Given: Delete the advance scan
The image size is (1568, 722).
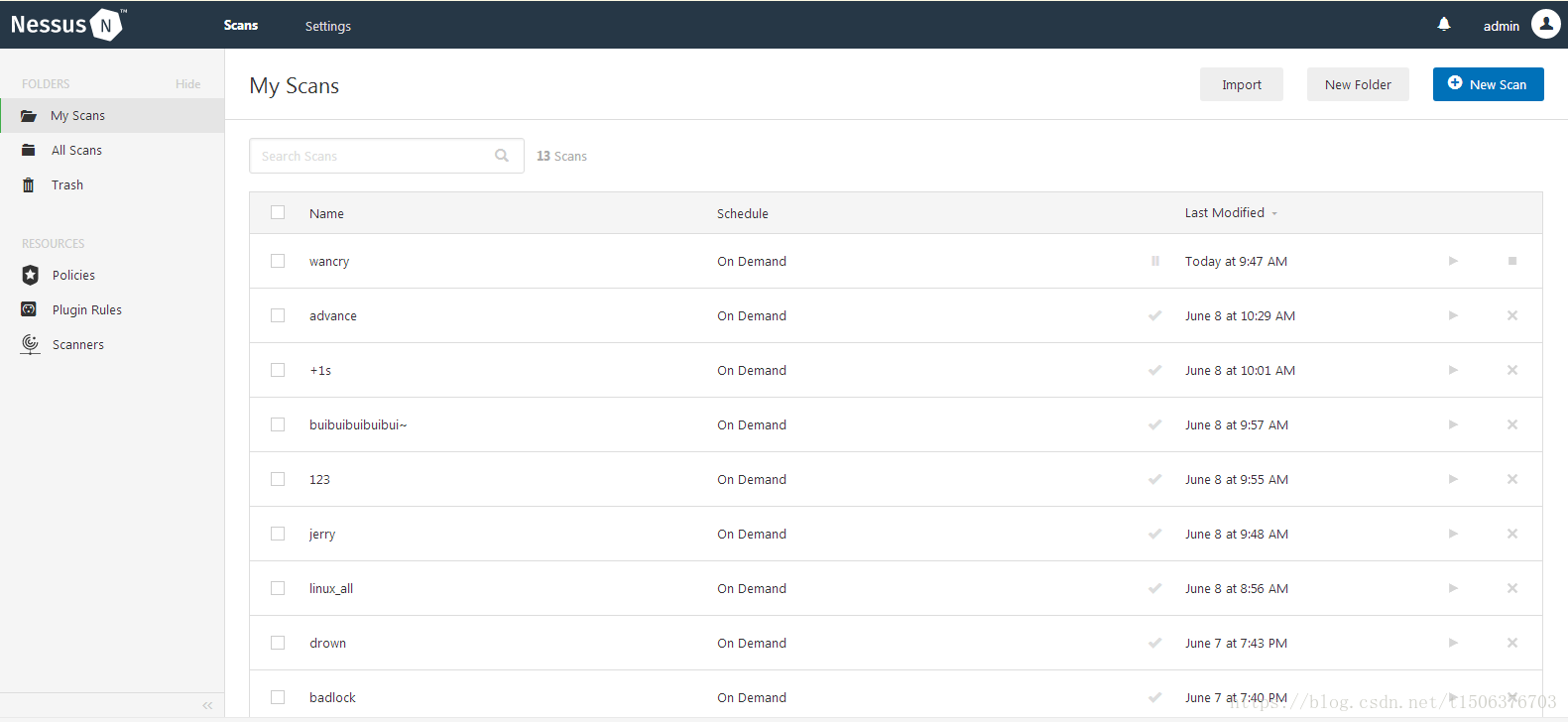Looking at the screenshot, I should [x=1512, y=315].
